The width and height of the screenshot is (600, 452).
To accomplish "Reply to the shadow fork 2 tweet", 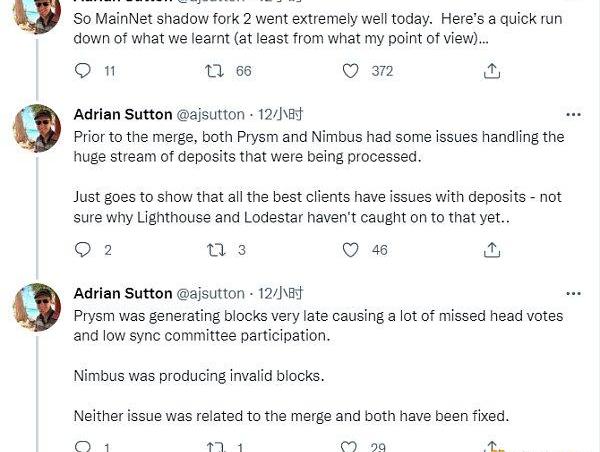I will coord(83,71).
